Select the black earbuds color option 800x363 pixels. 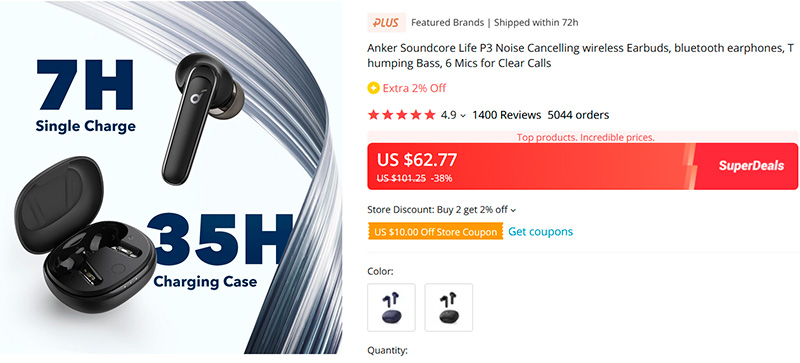[449, 307]
